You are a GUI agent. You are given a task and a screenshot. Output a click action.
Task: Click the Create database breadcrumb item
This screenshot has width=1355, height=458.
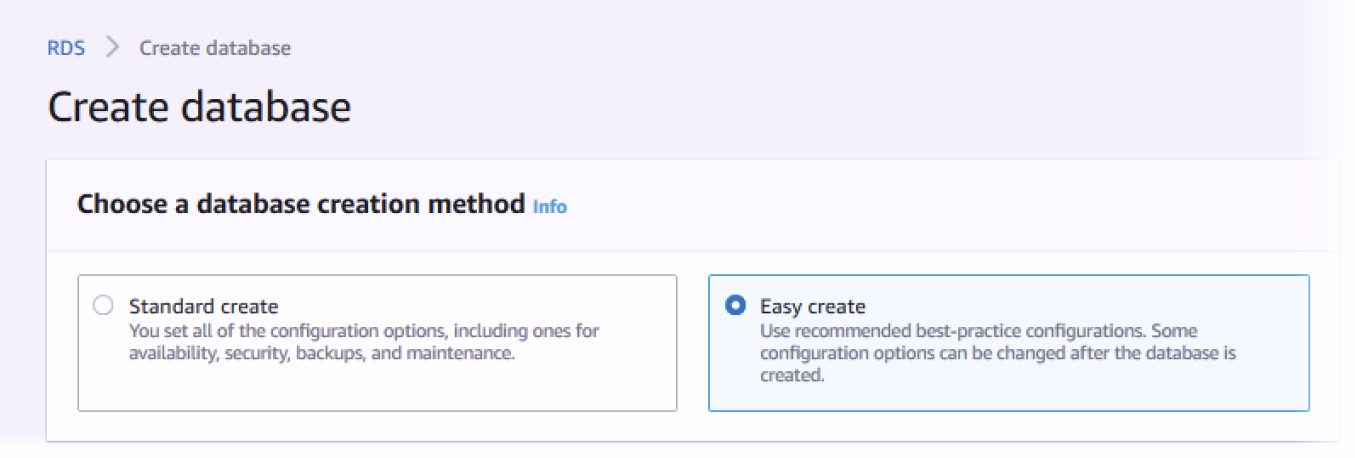pyautogui.click(x=215, y=48)
